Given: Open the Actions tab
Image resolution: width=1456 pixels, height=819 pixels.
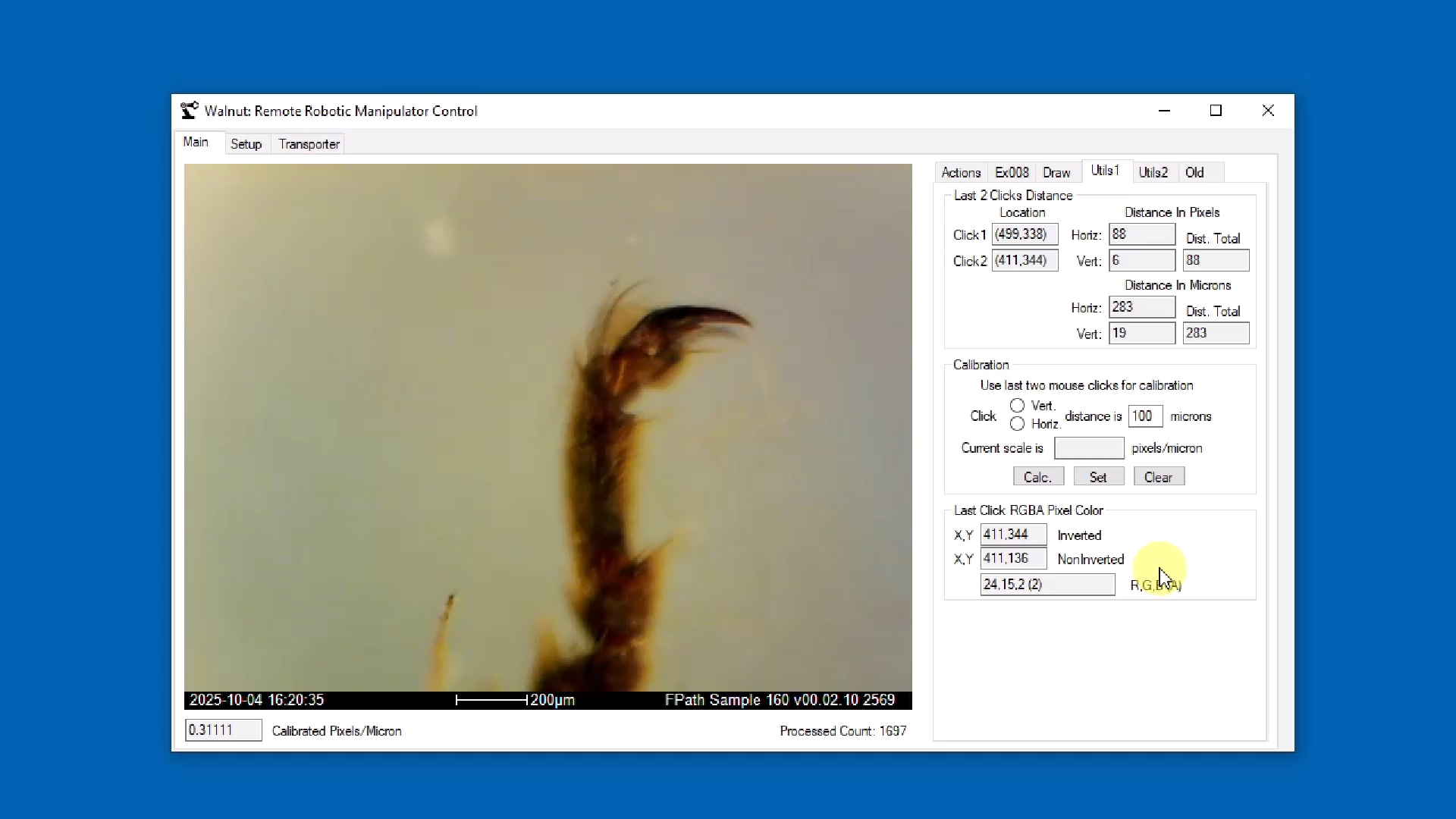Looking at the screenshot, I should (960, 173).
